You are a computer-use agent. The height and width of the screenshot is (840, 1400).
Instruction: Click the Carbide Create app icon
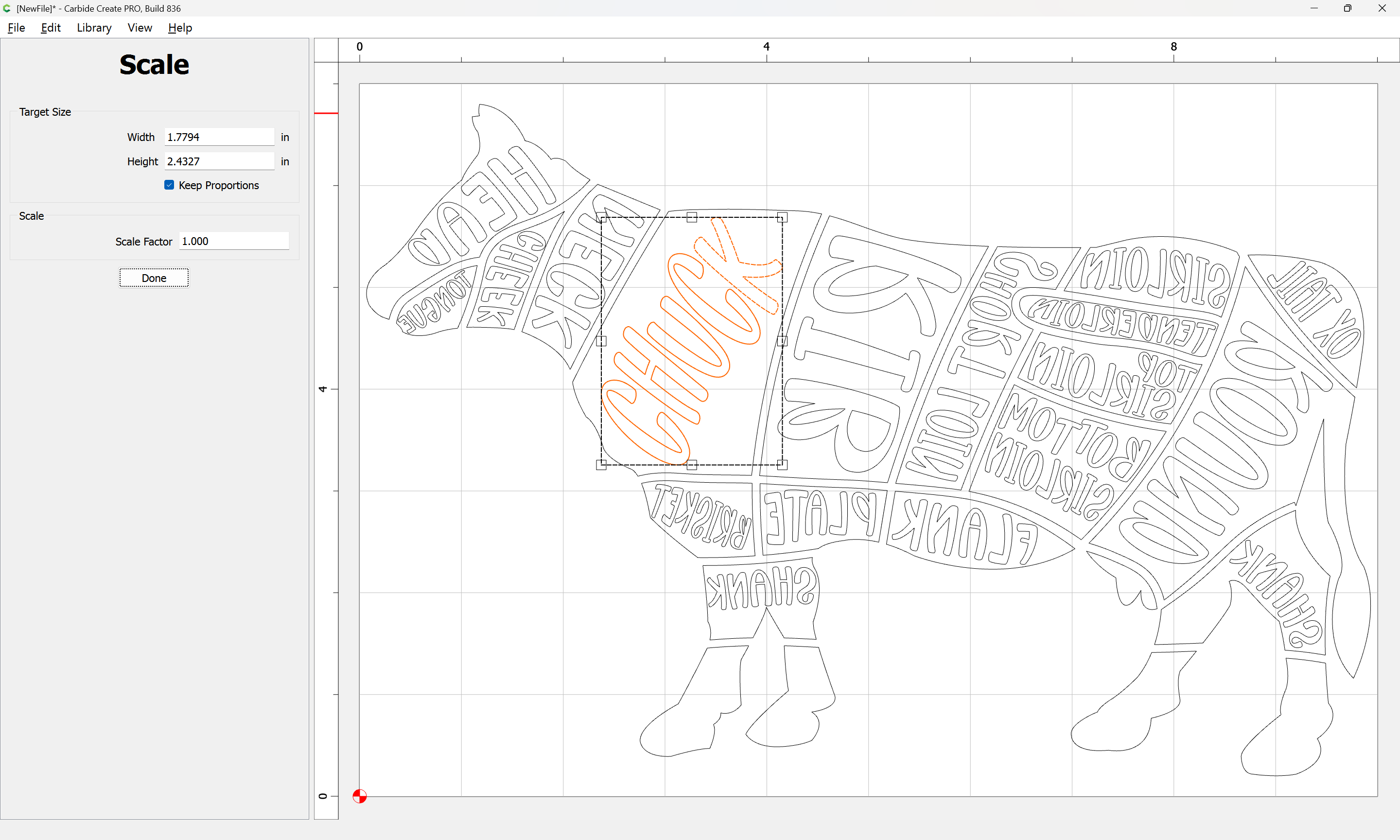7,8
